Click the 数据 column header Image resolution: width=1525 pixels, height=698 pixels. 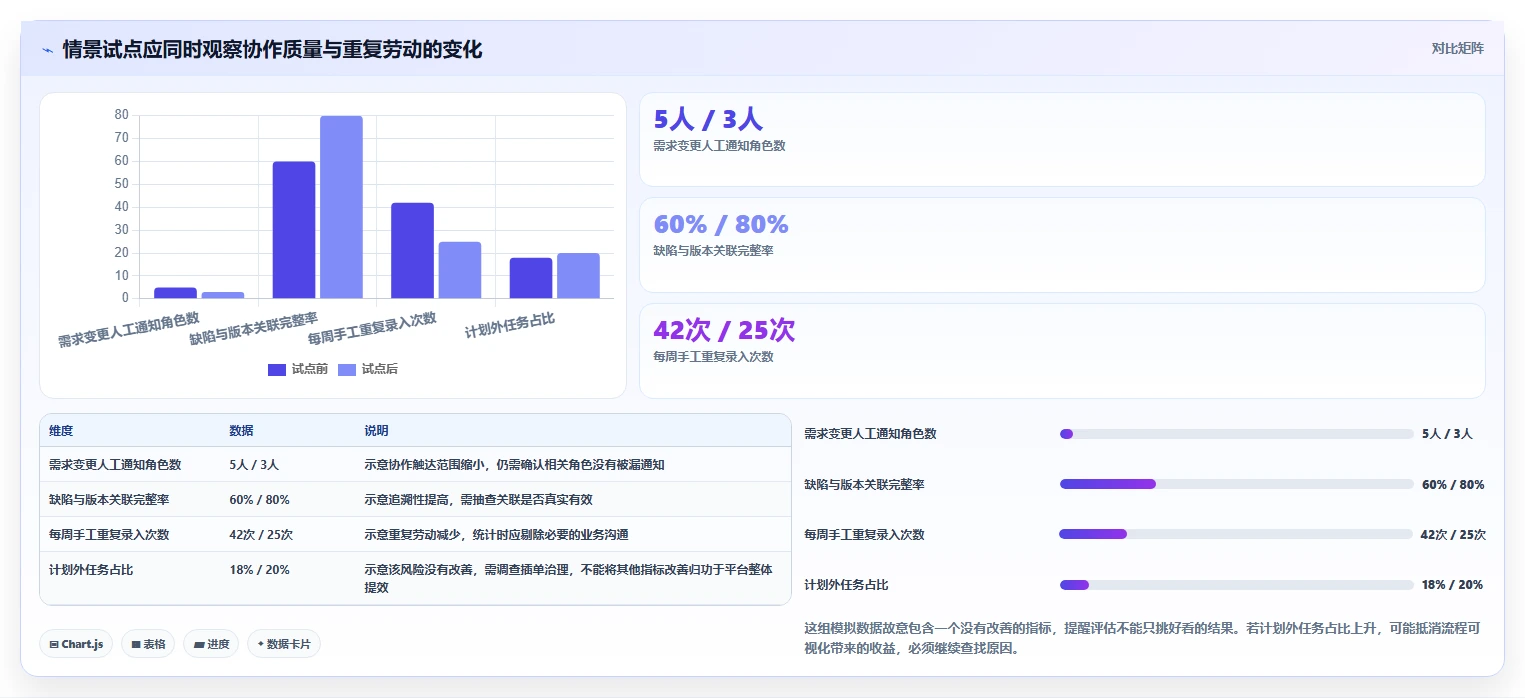(x=241, y=431)
